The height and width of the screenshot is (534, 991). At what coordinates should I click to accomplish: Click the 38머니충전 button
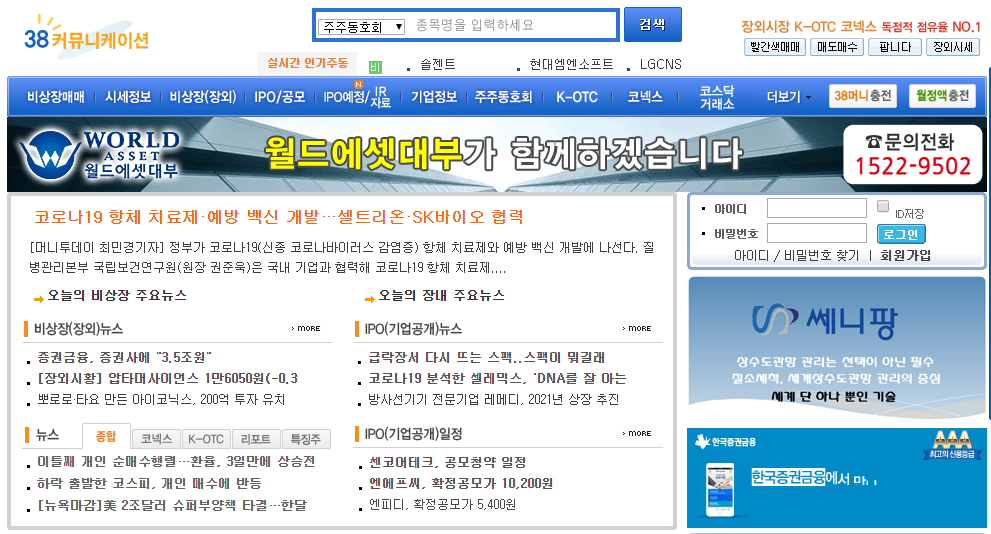click(862, 95)
